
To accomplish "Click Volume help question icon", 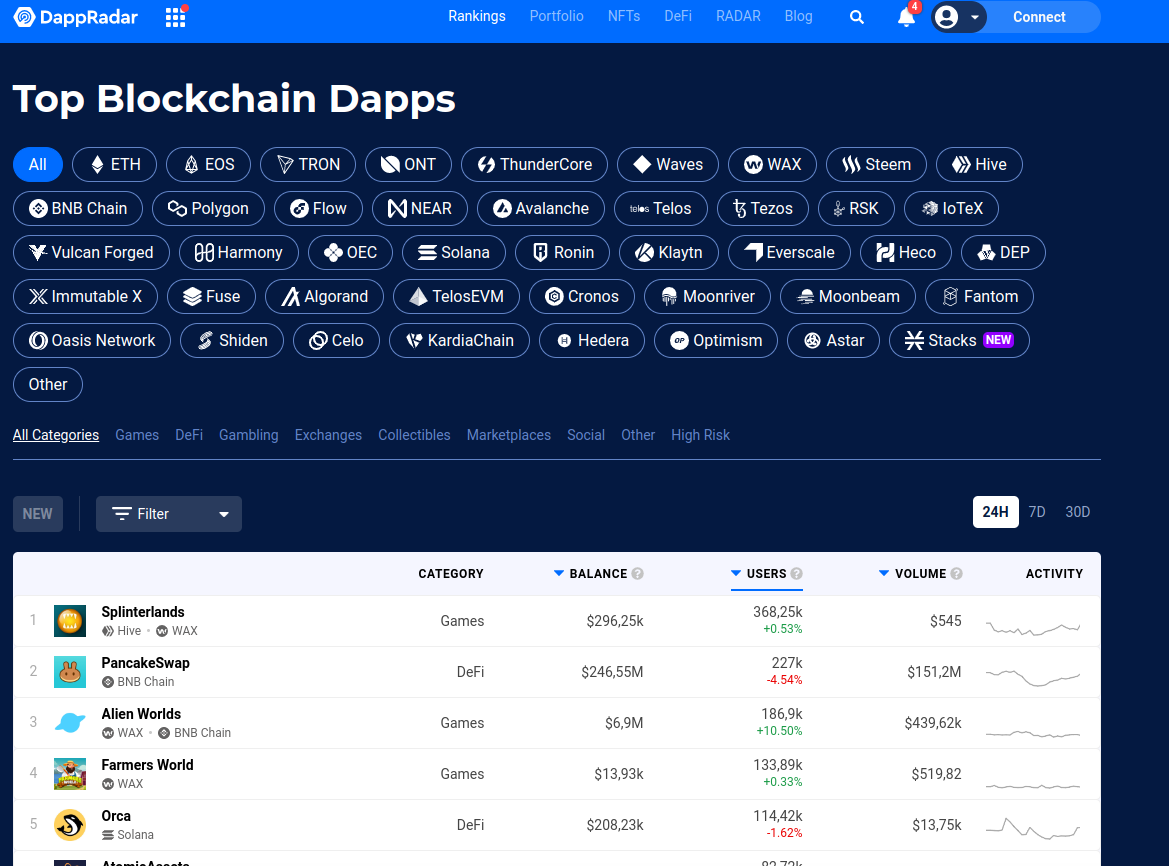I will point(957,574).
